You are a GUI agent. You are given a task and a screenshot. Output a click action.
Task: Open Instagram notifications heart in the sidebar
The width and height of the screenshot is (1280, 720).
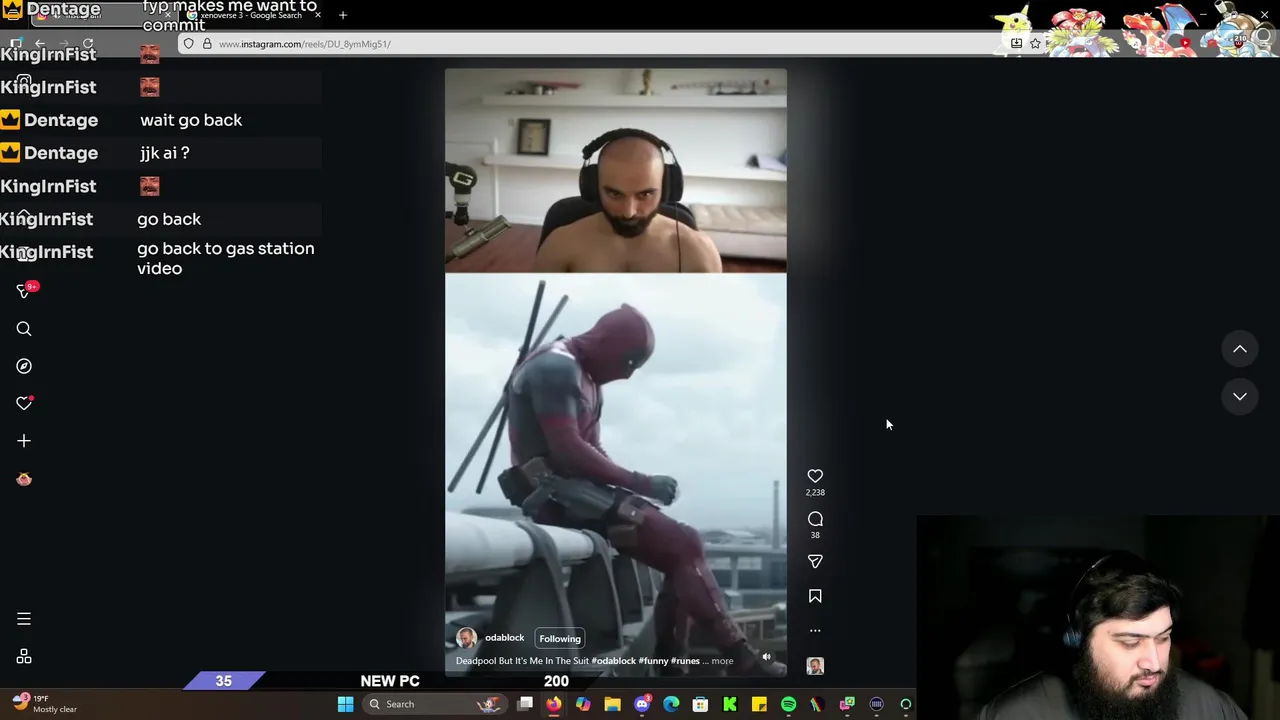coord(24,403)
